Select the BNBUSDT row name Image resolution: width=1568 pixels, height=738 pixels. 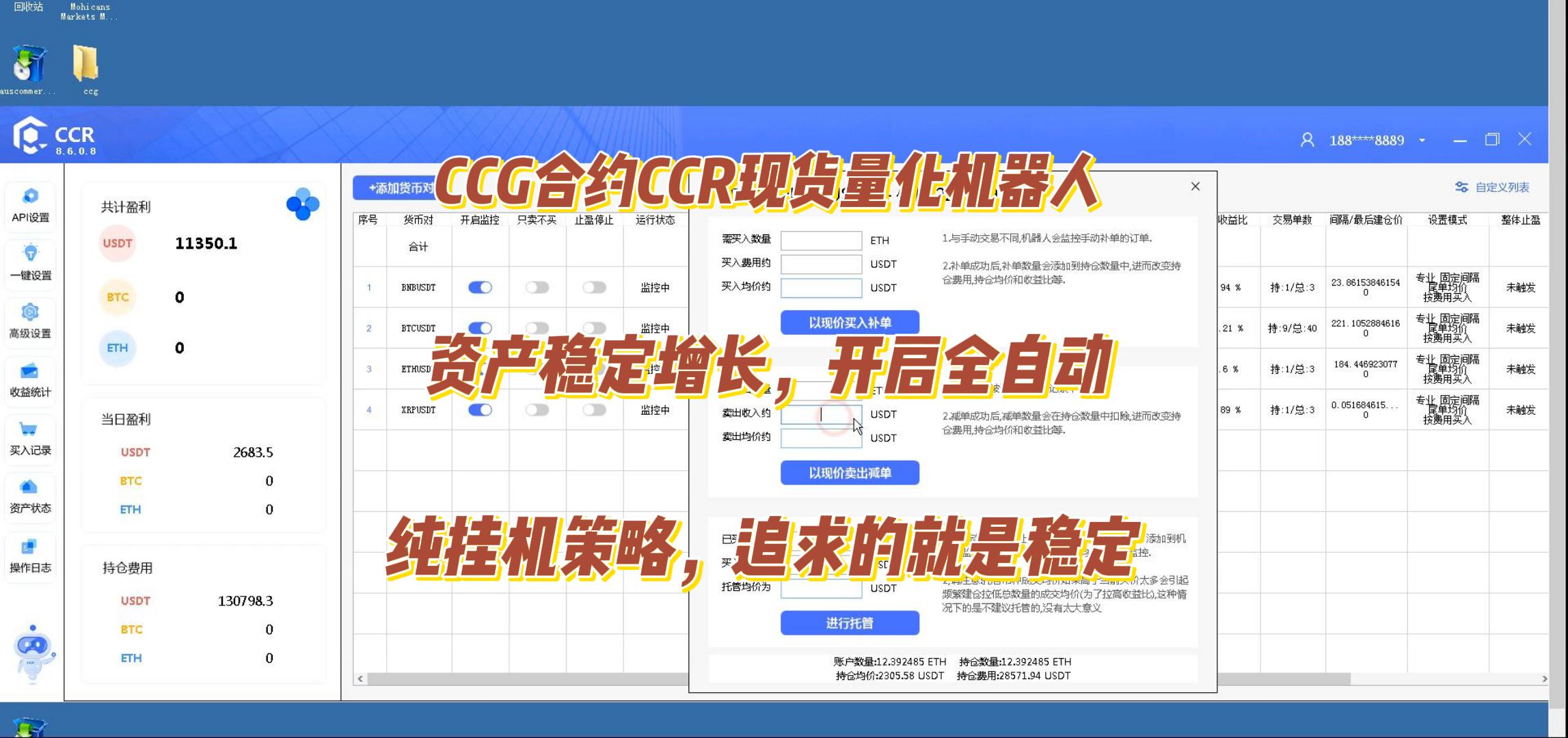pos(418,288)
